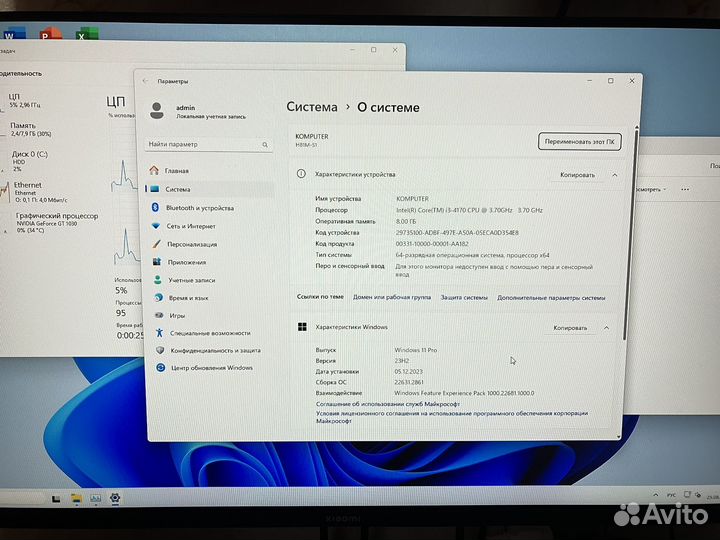Copy Windows specifications with Копировать
The height and width of the screenshot is (540, 720).
pos(570,328)
